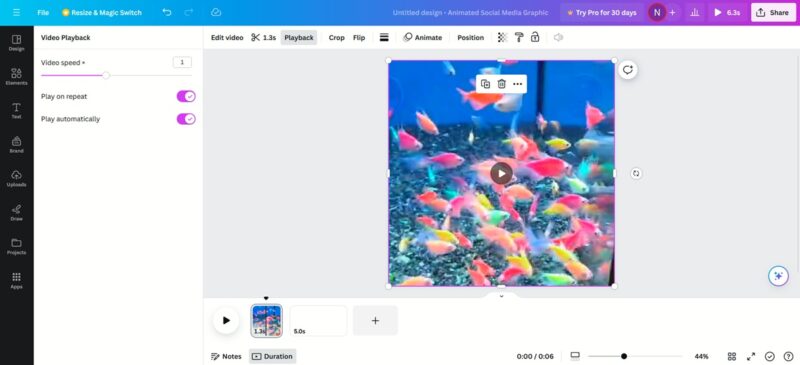800x365 pixels.
Task: Copy style with paint roller icon
Action: point(519,37)
